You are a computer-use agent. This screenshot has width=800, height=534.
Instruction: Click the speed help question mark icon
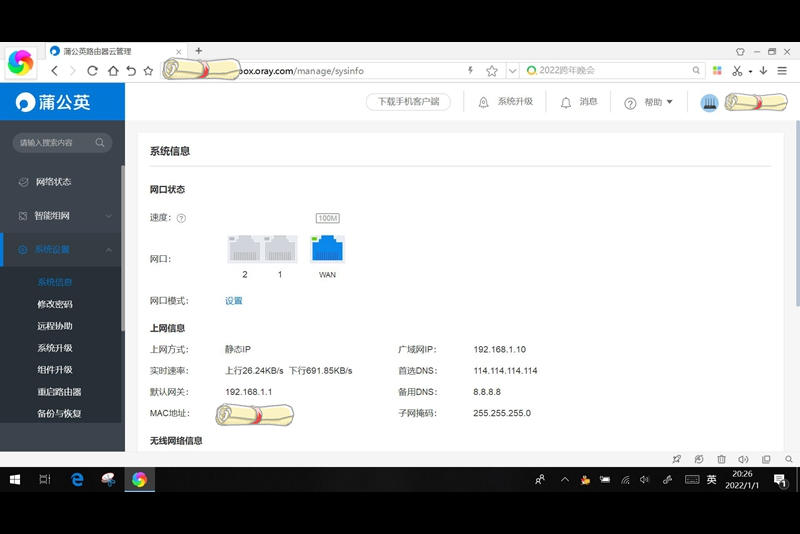click(x=181, y=218)
